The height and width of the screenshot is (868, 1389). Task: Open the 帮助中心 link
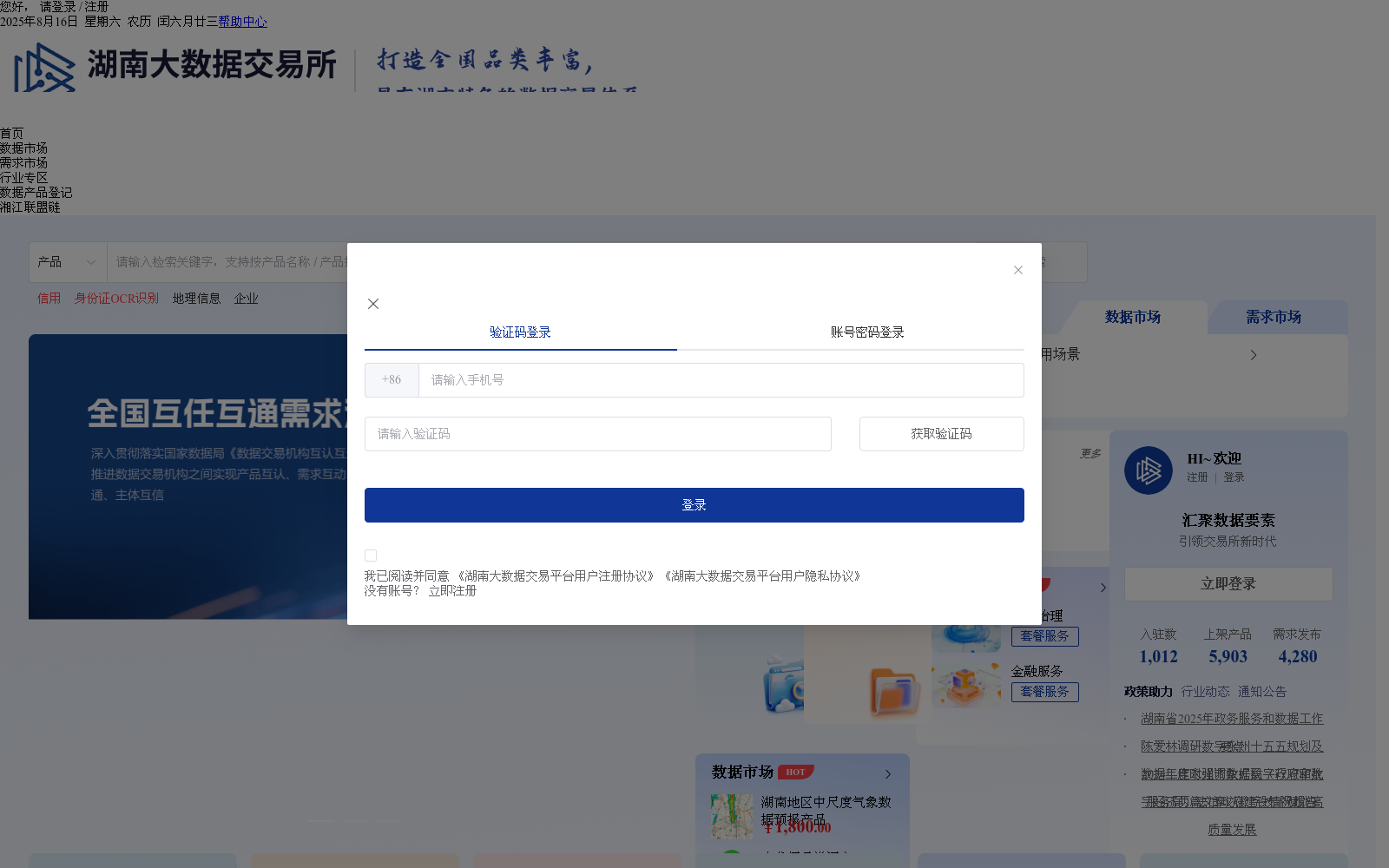(242, 22)
